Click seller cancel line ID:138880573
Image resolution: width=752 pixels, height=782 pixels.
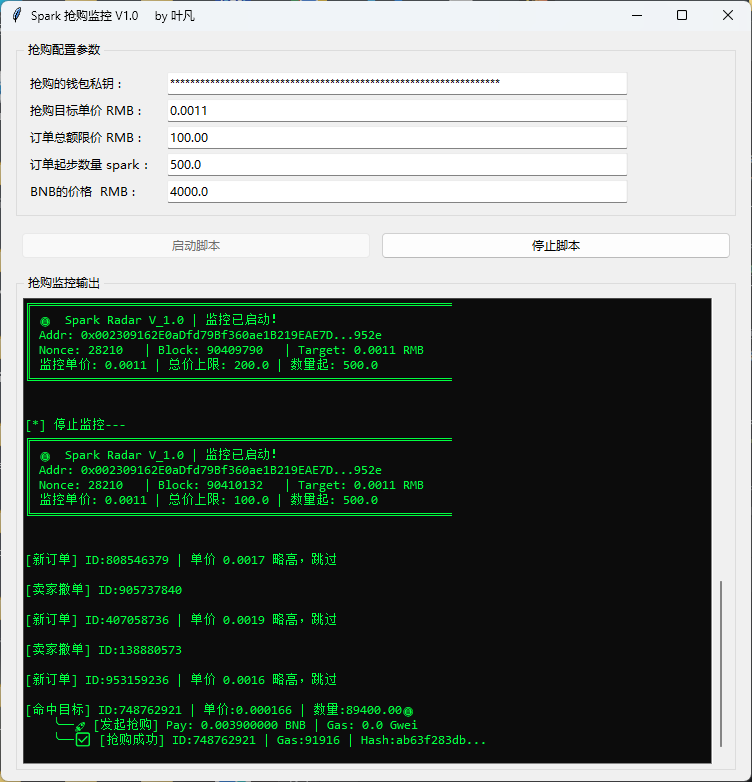point(104,650)
